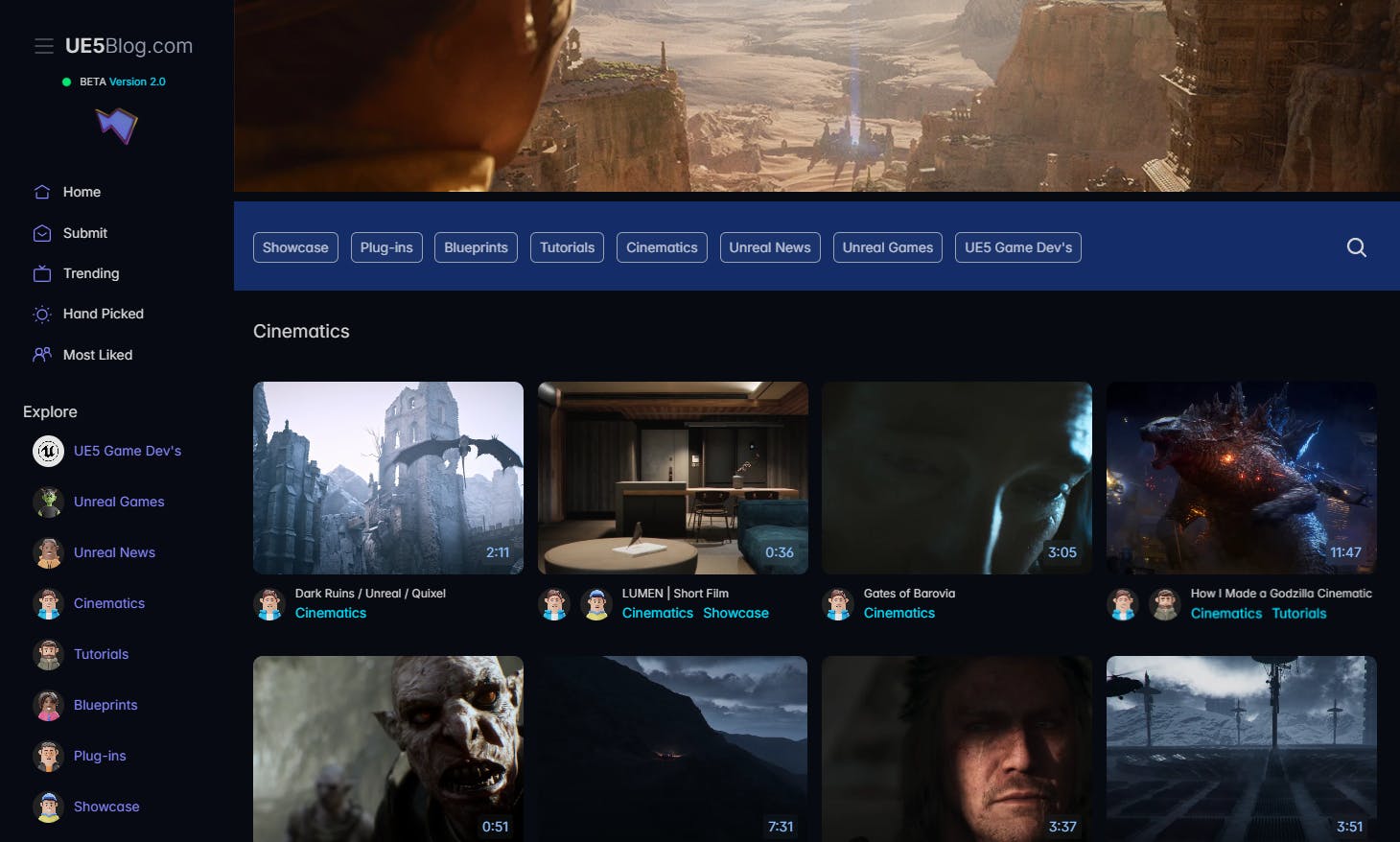Open Showcase Explore link in sidebar

click(106, 807)
